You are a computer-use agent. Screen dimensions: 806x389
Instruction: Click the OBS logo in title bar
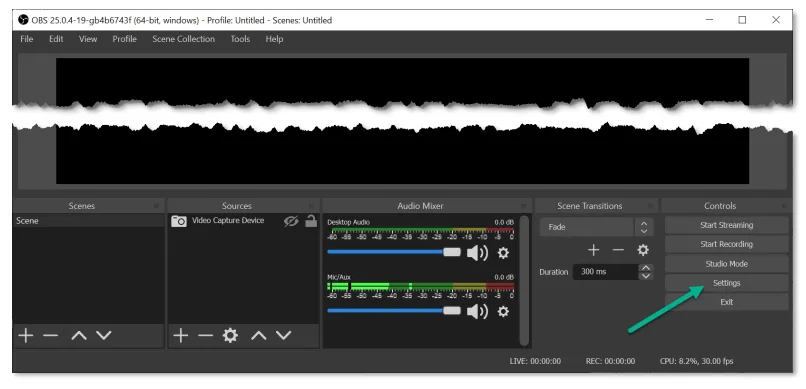tap(23, 20)
